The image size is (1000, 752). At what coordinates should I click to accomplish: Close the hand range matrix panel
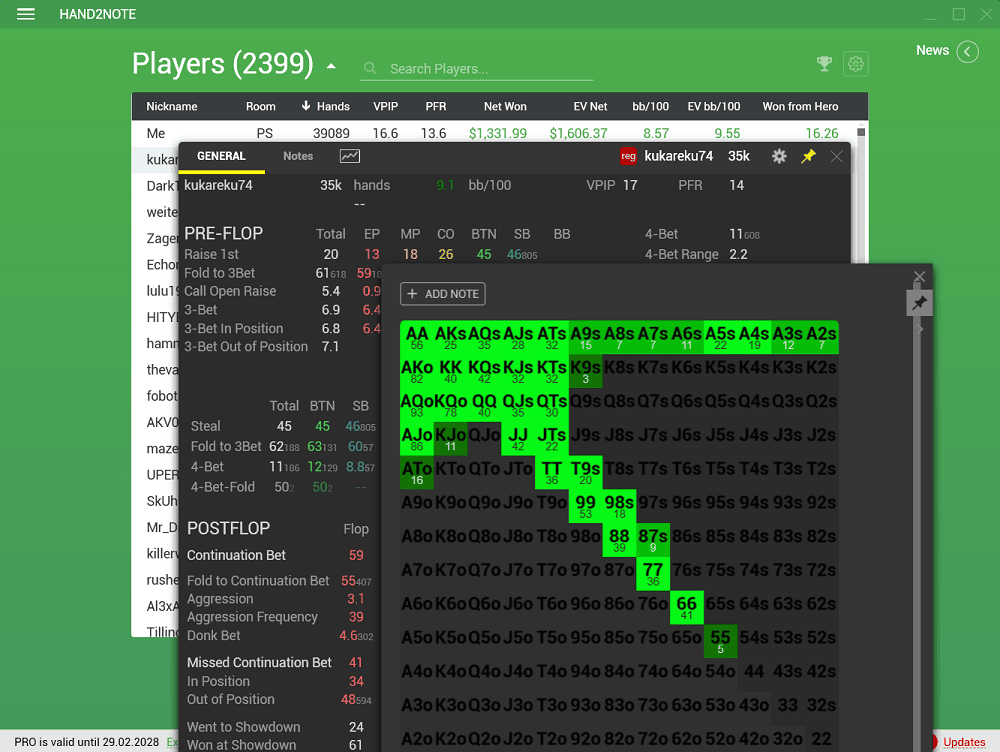coord(919,277)
